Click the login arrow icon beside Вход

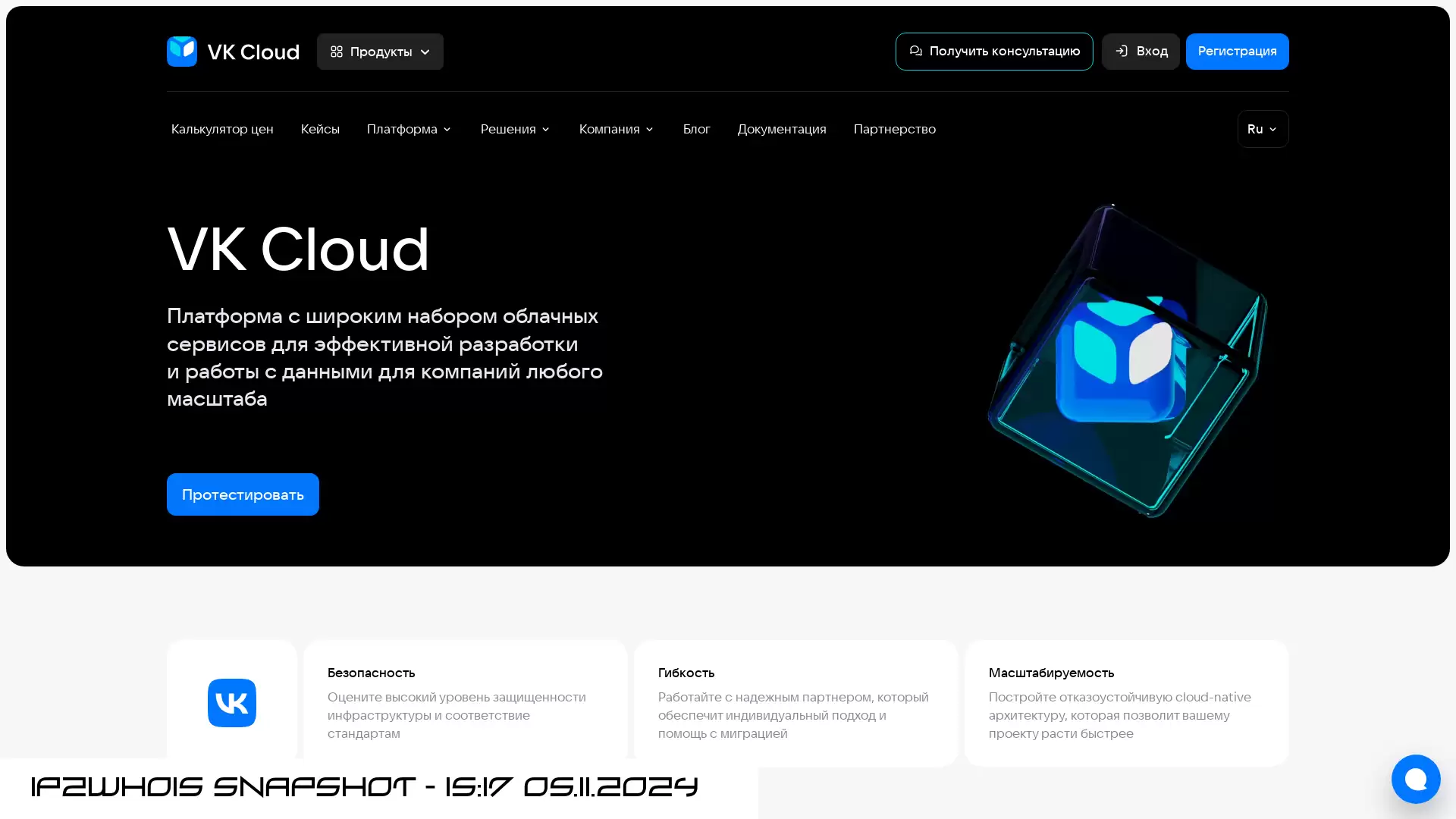[x=1122, y=51]
